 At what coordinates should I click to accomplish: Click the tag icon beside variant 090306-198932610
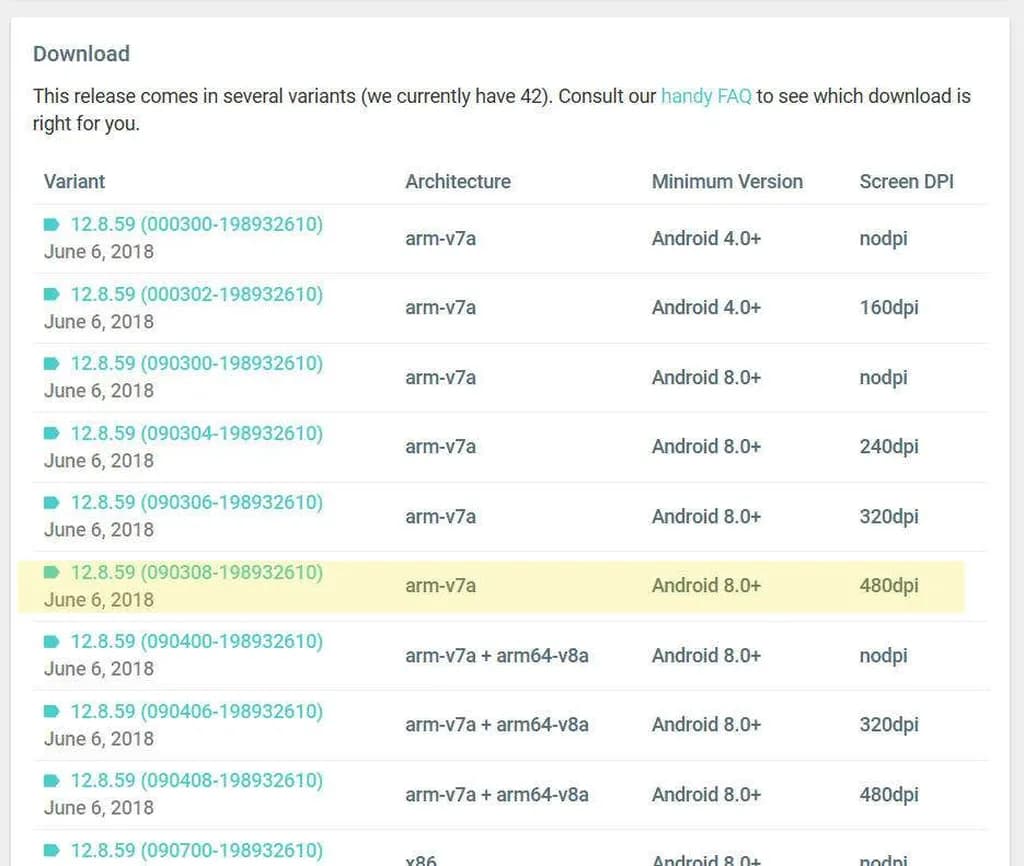[x=52, y=503]
